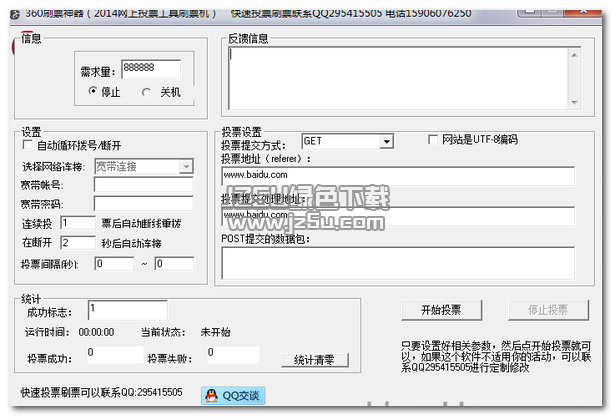Click the 需求量 input field
This screenshot has width=613, height=417.
click(x=151, y=69)
